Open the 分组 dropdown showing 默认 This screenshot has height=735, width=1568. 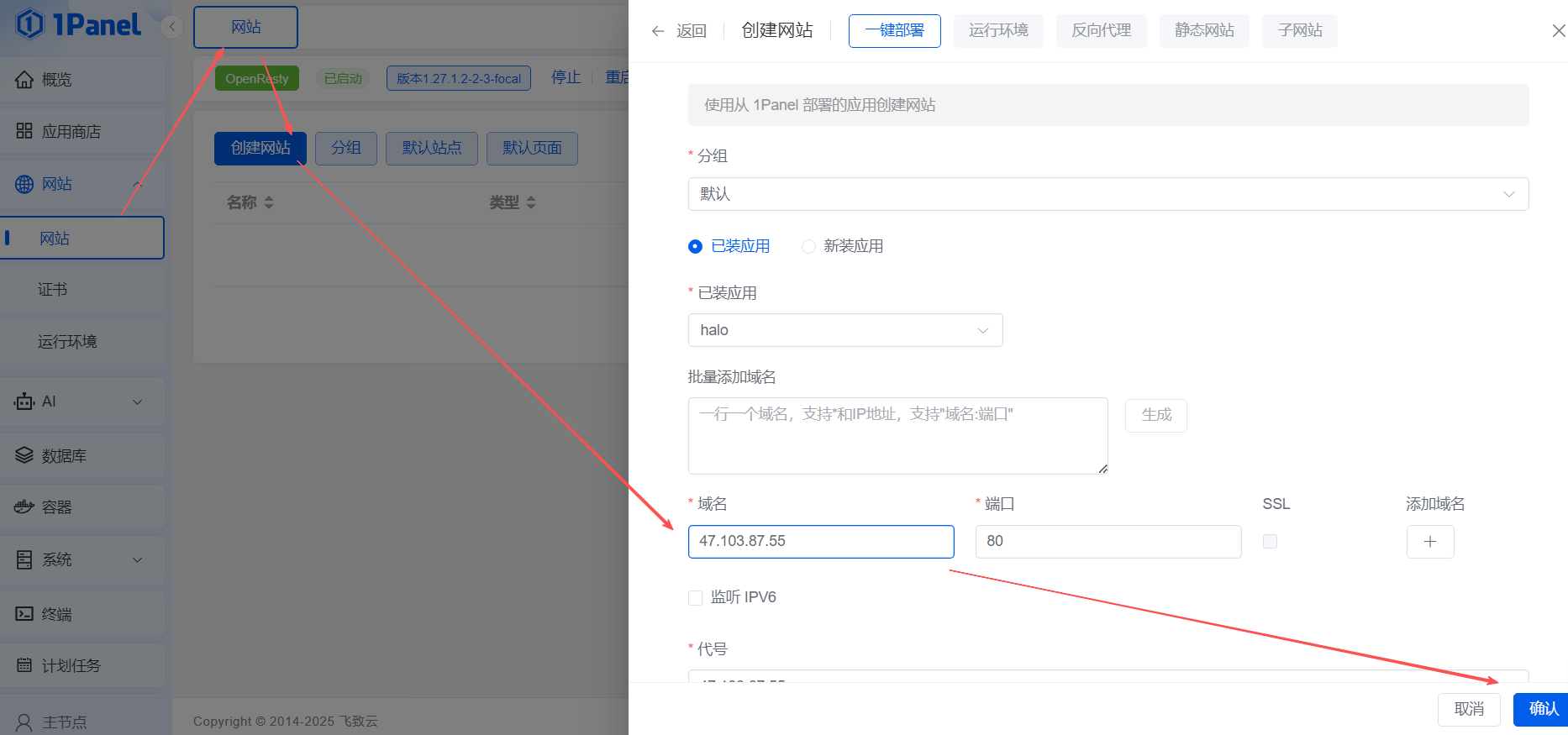tap(1108, 194)
